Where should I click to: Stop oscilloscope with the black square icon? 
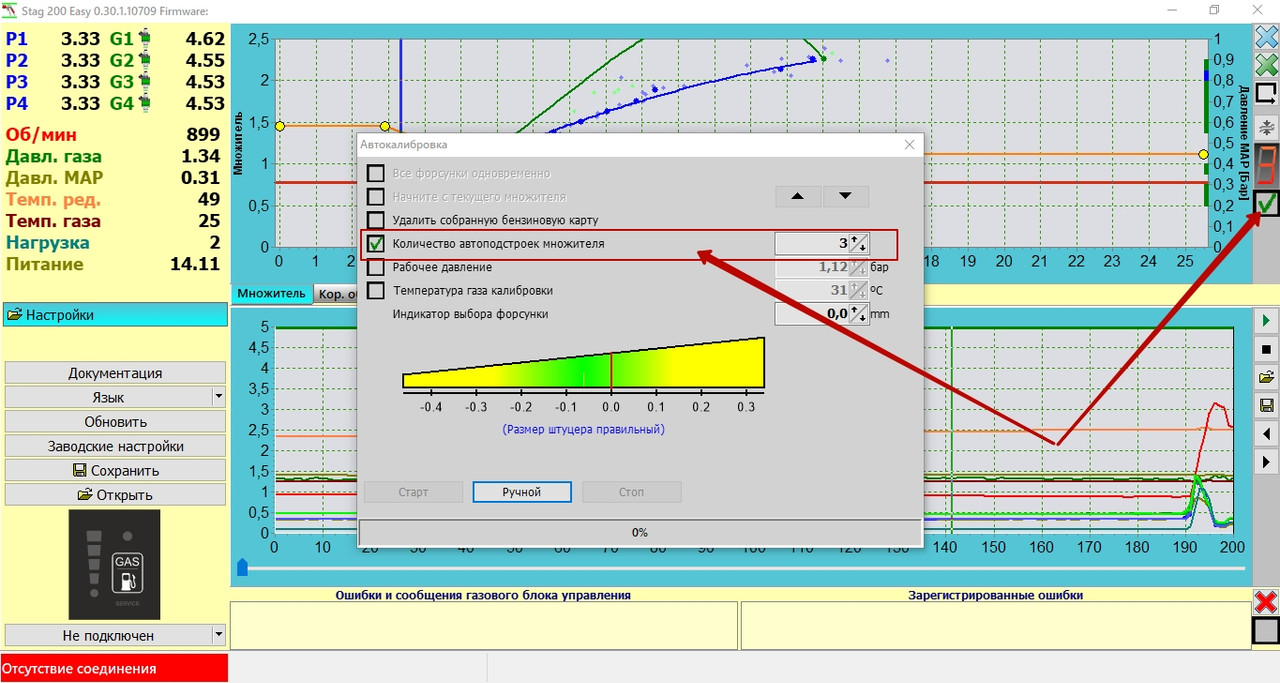tap(1266, 350)
